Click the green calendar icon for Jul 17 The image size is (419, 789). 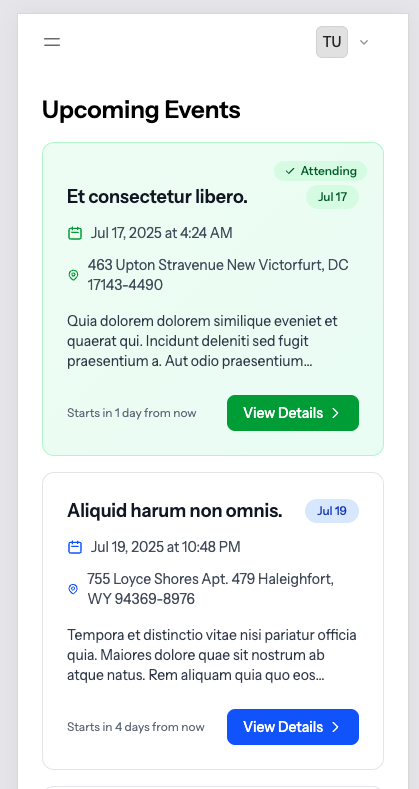tap(75, 233)
